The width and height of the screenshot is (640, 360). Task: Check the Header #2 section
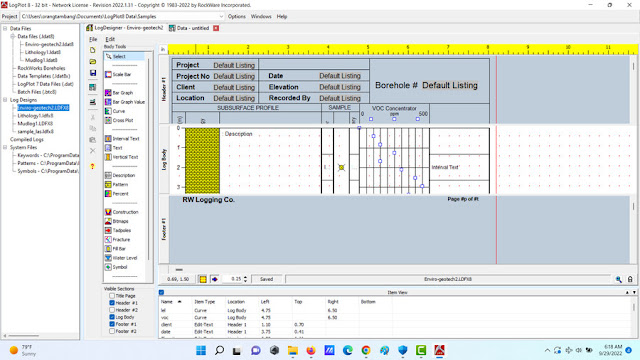(112, 310)
